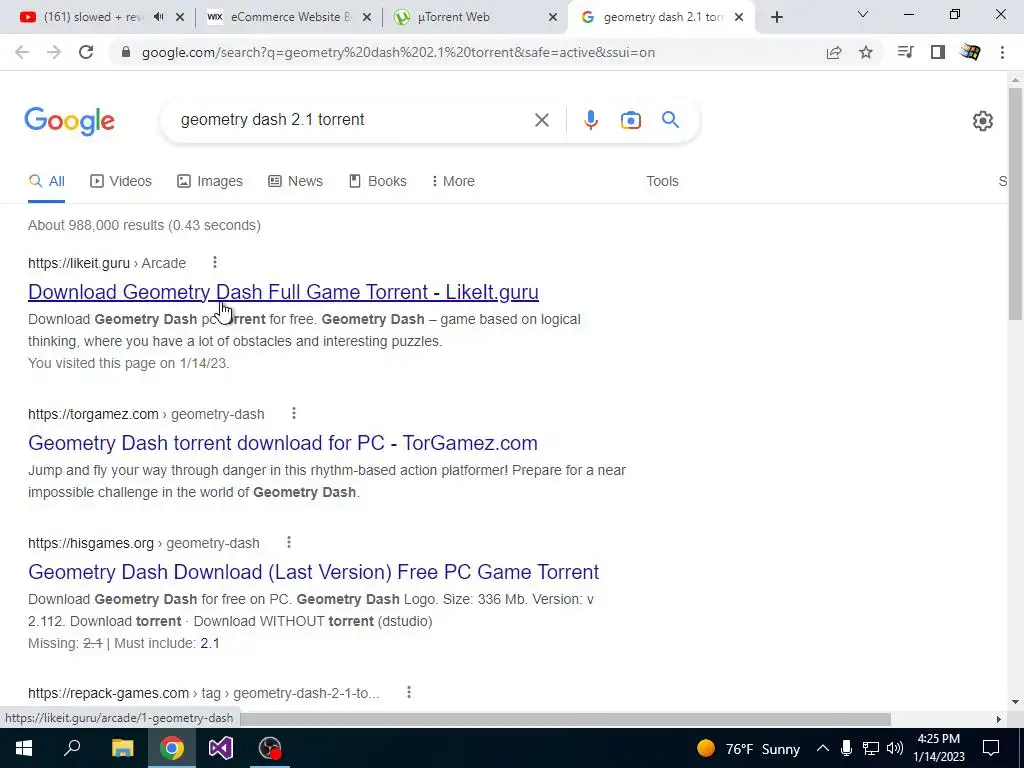Screen dimensions: 1024x768
Task: Open OBS Studio from taskbar
Action: (270, 748)
